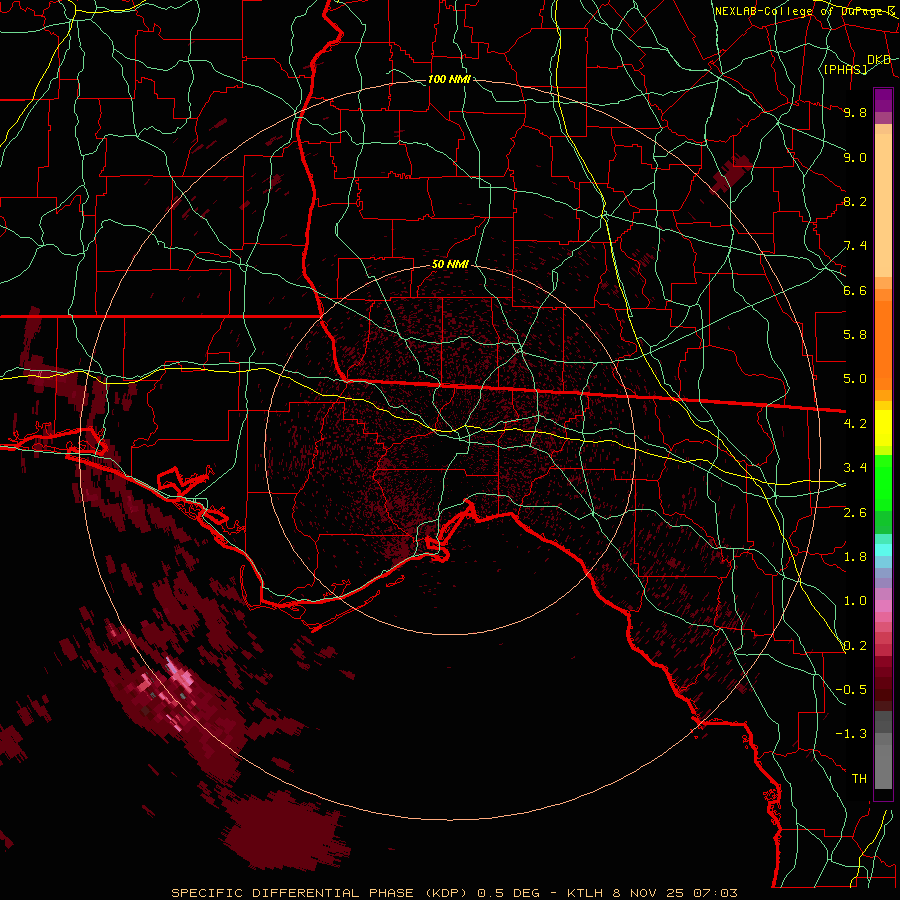Viewport: 900px width, 900px height.
Task: Click the 1.8 scale value
Action: 855,557
